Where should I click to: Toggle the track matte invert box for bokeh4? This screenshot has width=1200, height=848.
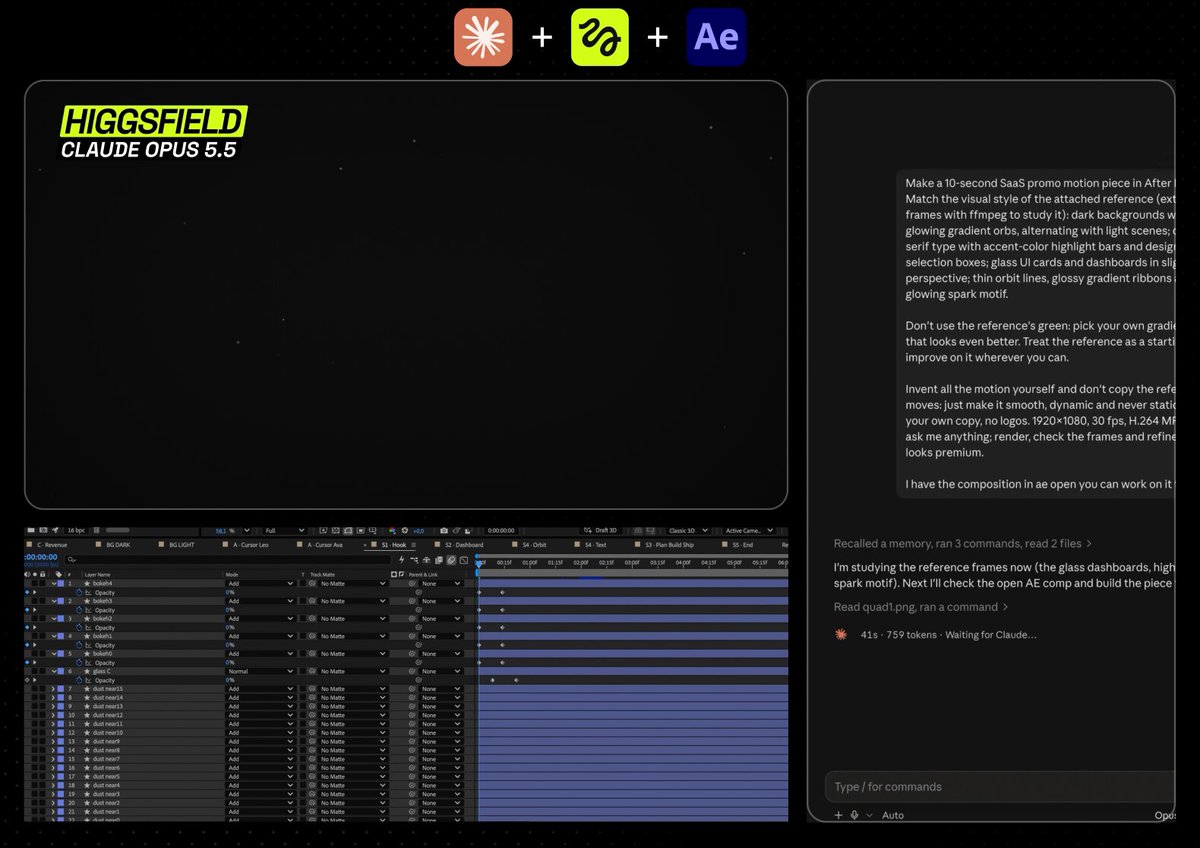[303, 583]
